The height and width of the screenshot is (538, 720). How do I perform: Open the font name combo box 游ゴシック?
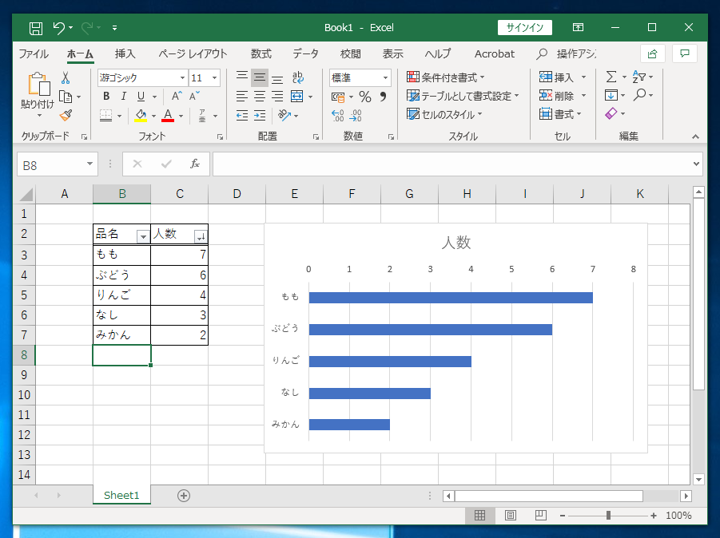coord(142,78)
